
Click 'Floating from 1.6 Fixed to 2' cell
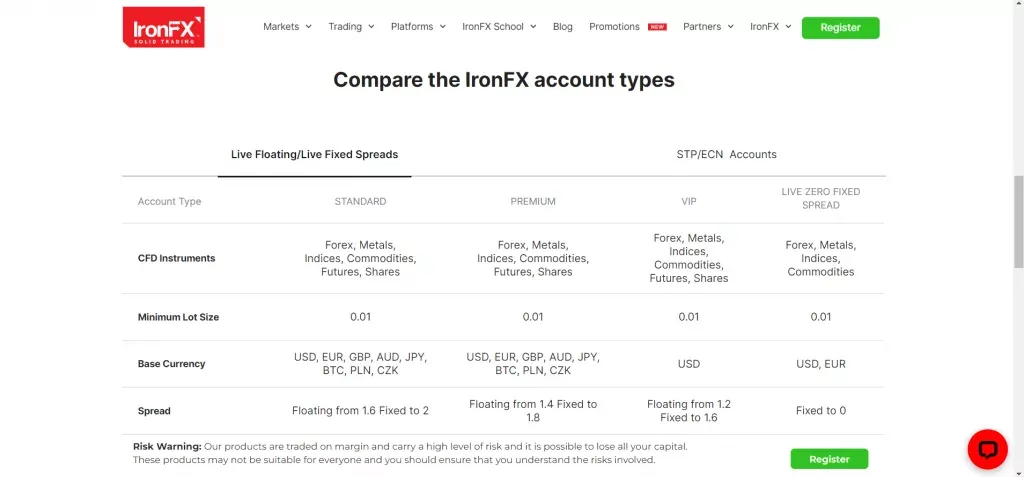point(360,411)
